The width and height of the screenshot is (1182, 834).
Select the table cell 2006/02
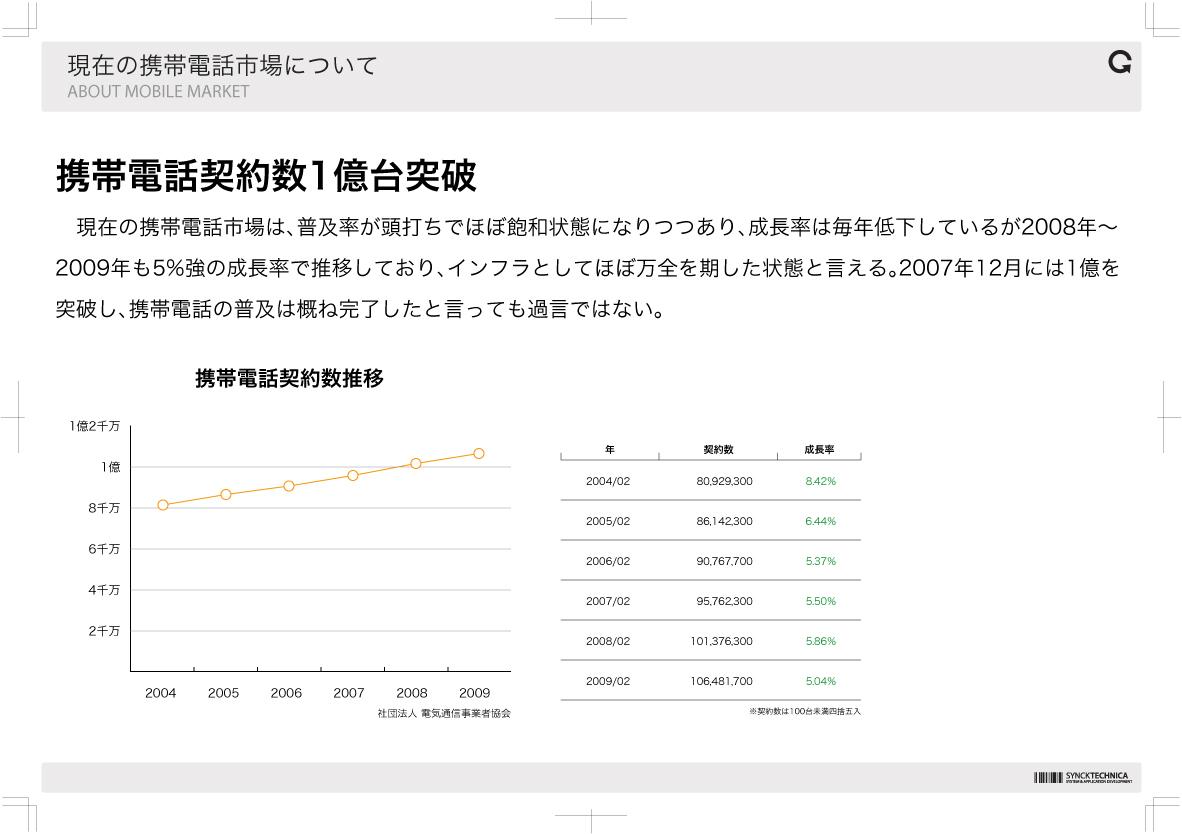click(x=608, y=561)
